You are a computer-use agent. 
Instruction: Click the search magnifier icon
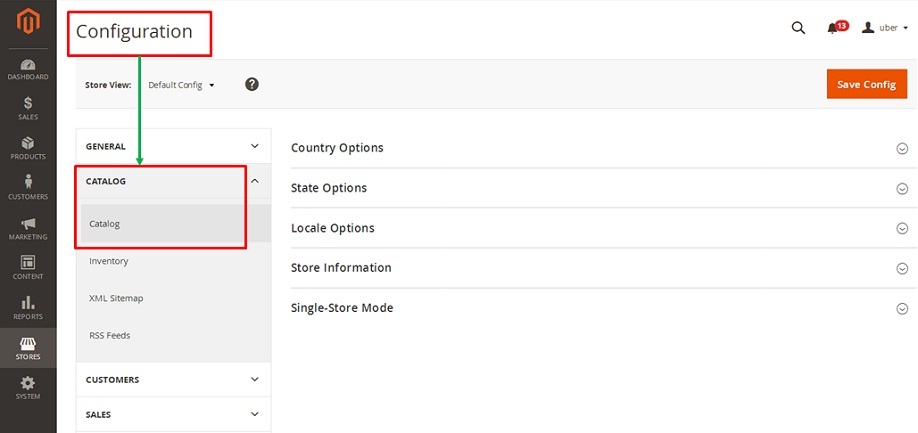pyautogui.click(x=798, y=28)
